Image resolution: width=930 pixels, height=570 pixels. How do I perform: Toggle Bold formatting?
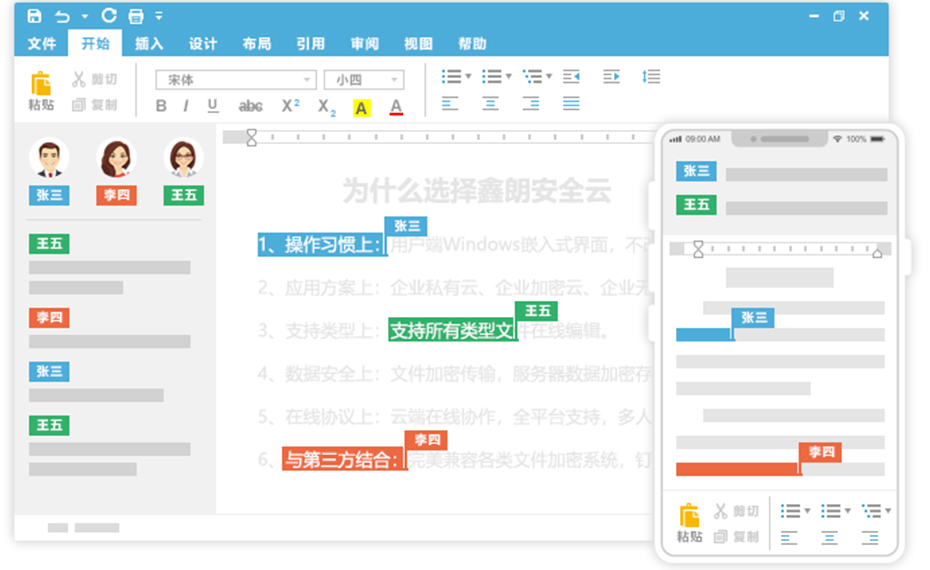pyautogui.click(x=162, y=106)
